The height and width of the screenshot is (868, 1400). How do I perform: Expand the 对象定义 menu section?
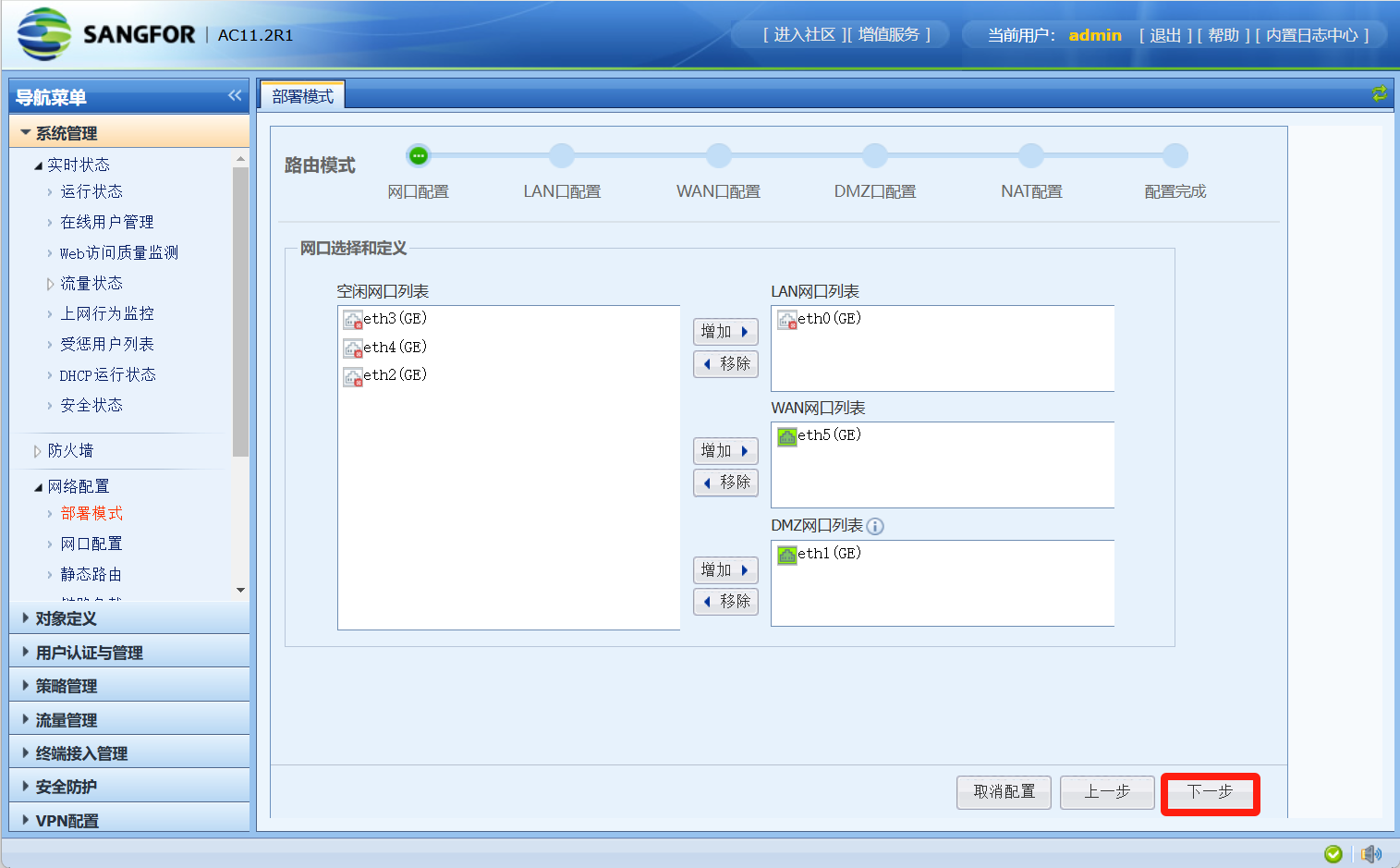click(x=26, y=617)
